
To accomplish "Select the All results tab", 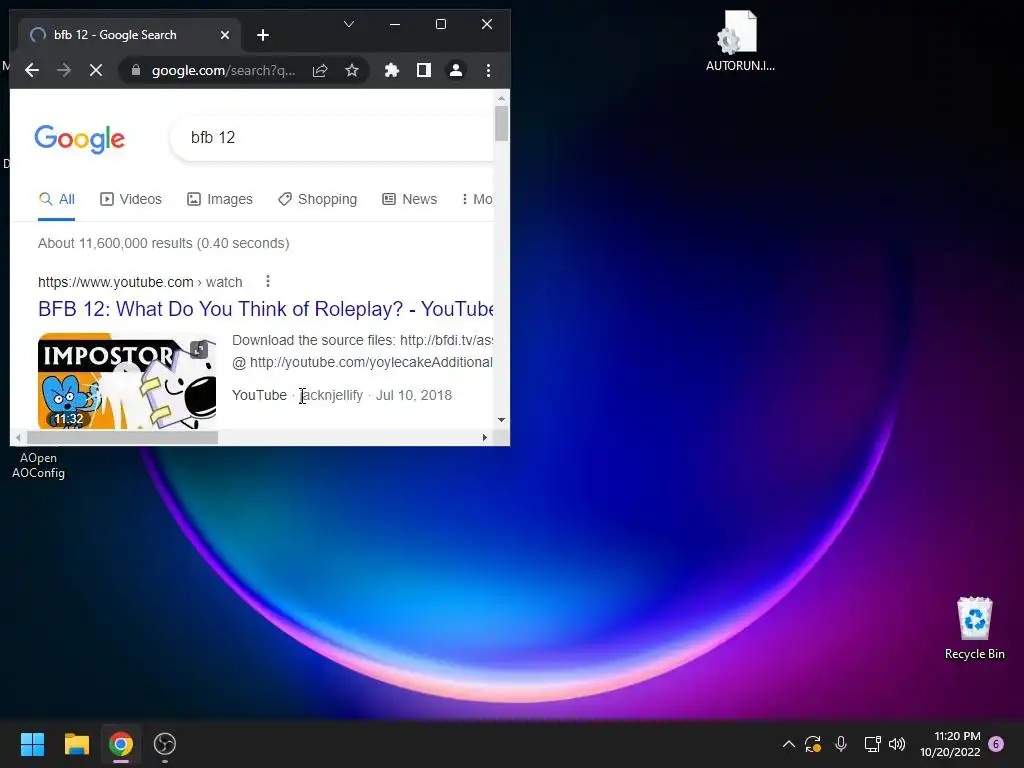I will (56, 199).
